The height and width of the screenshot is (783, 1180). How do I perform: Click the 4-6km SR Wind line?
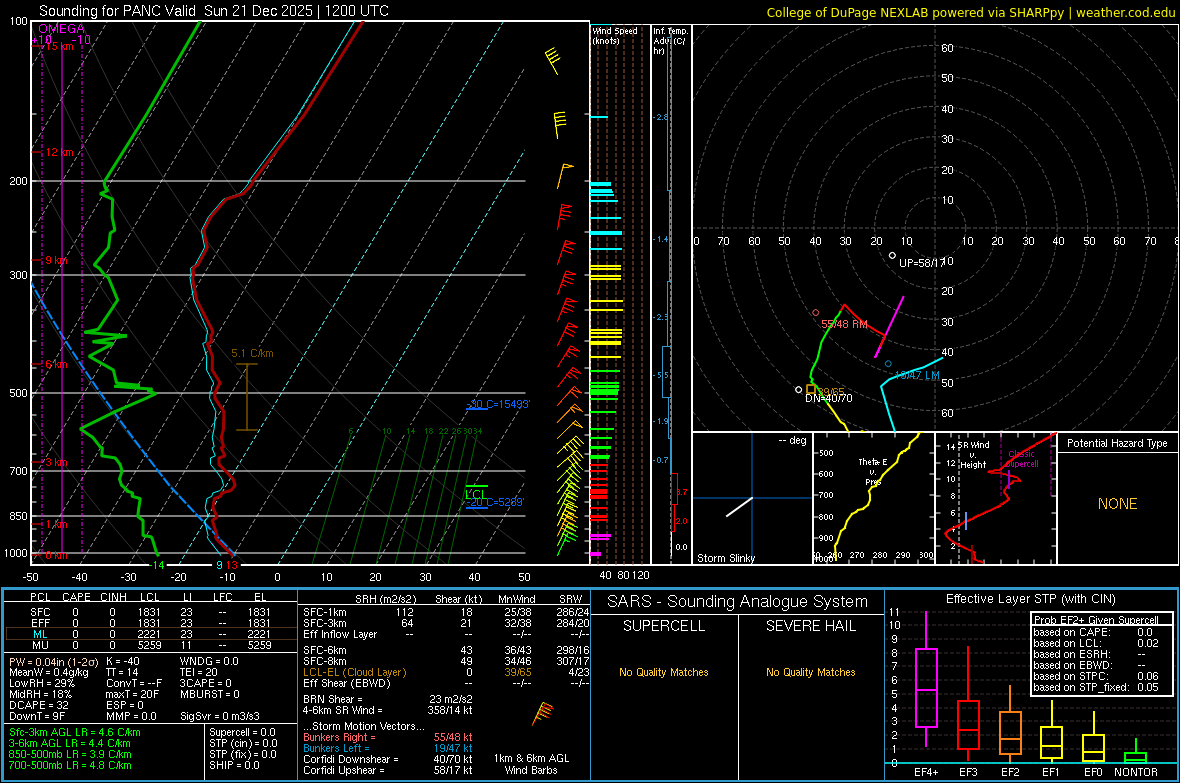388,710
